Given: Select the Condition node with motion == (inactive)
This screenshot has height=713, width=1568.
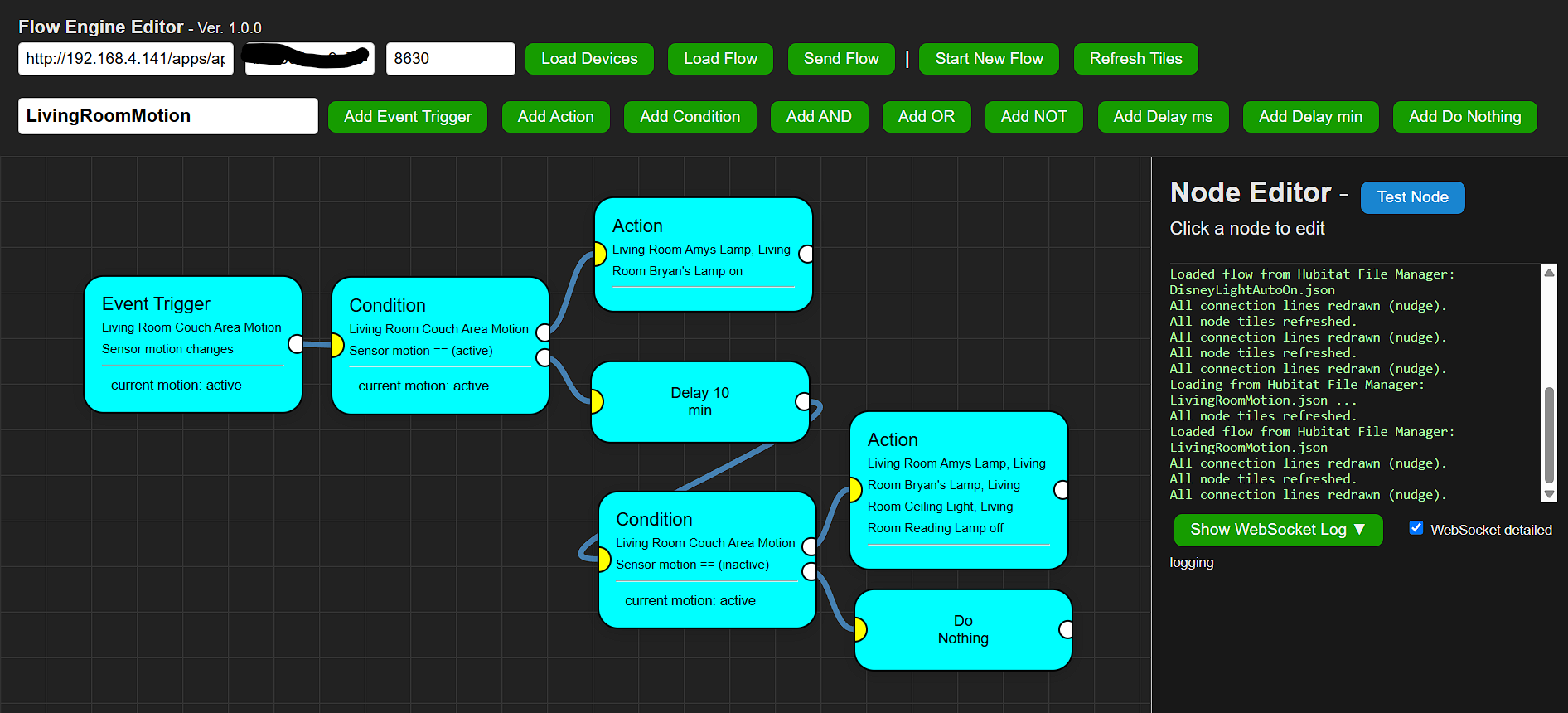Looking at the screenshot, I should [x=707, y=560].
